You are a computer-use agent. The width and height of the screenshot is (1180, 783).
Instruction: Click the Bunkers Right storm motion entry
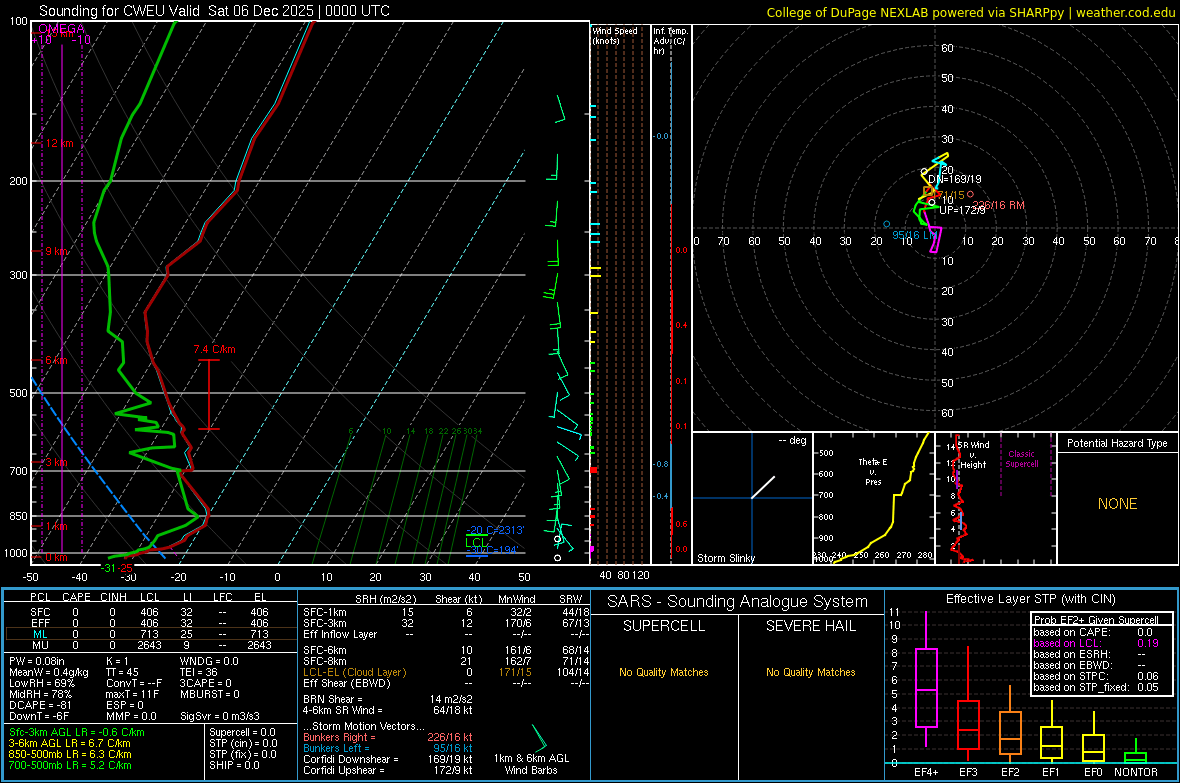tap(388, 737)
